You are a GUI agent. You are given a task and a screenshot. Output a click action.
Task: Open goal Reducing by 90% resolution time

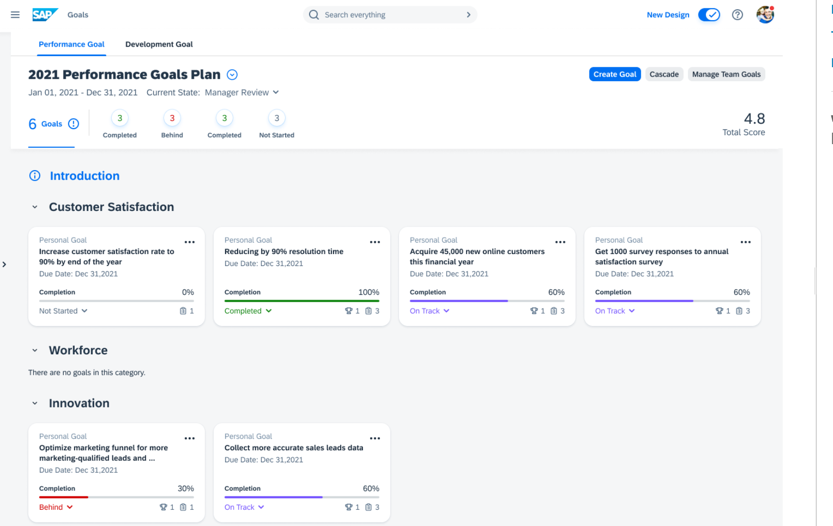(x=284, y=251)
